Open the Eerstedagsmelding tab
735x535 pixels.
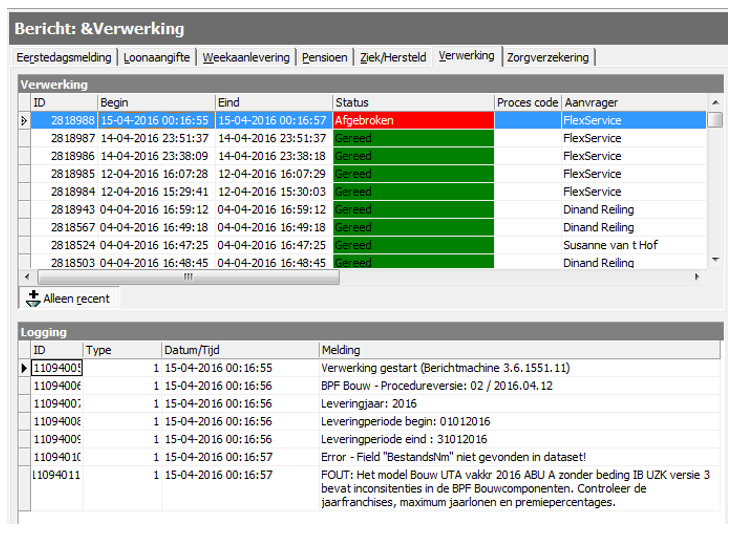[65, 58]
